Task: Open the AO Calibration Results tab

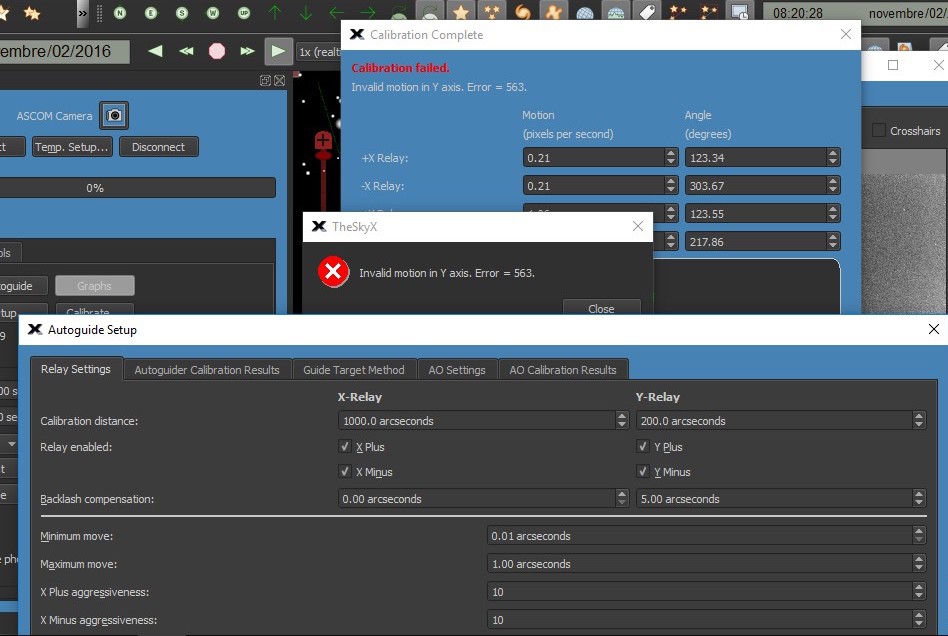Action: [x=563, y=370]
